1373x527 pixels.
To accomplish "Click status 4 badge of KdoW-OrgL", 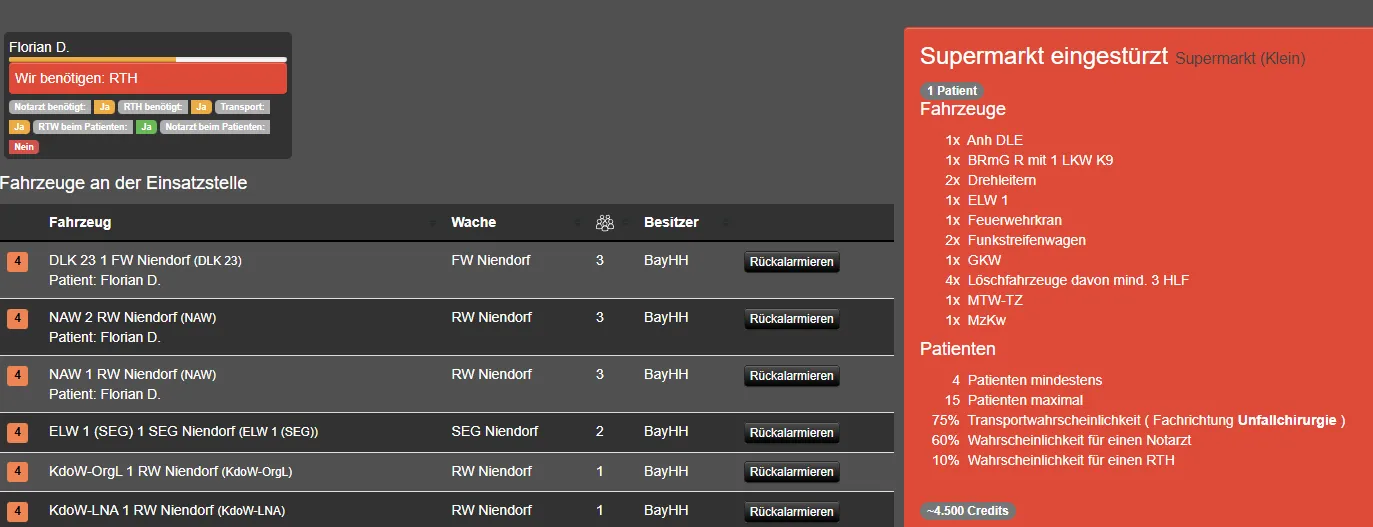I will point(18,471).
